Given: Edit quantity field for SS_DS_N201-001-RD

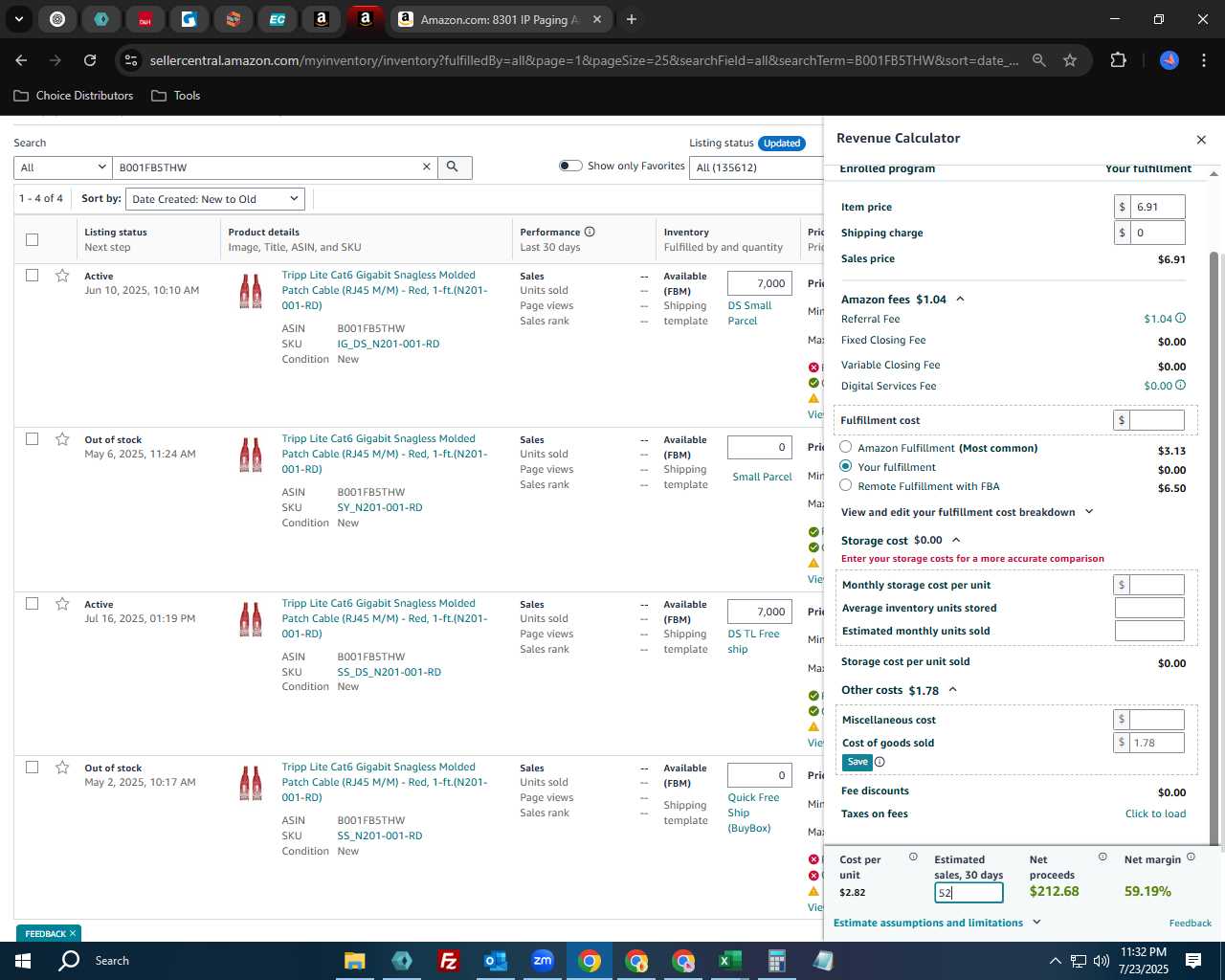Looking at the screenshot, I should click(760, 612).
